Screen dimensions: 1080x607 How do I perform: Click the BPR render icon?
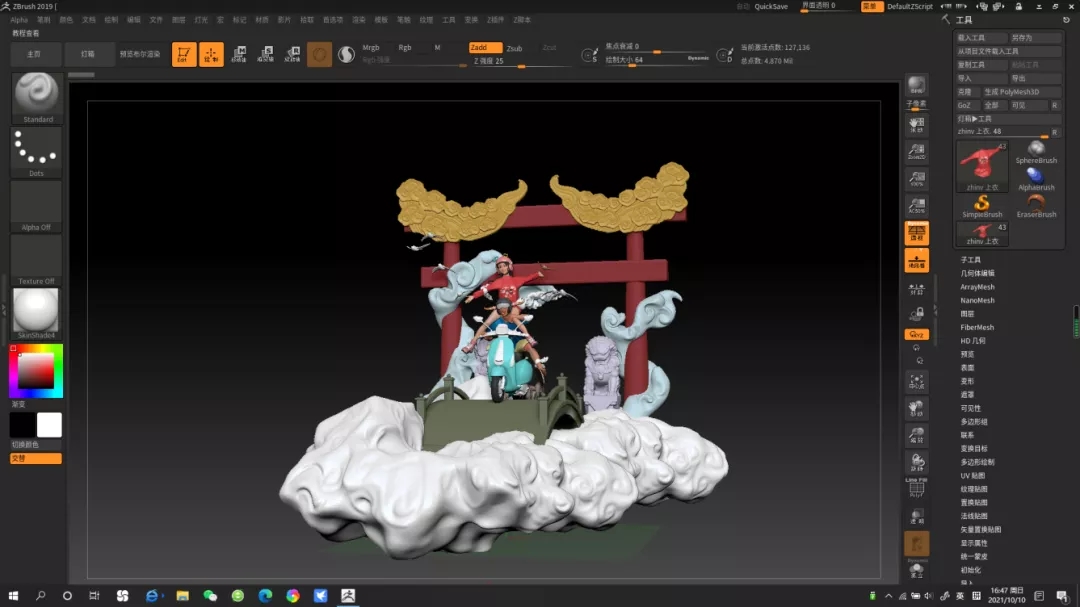coord(916,85)
